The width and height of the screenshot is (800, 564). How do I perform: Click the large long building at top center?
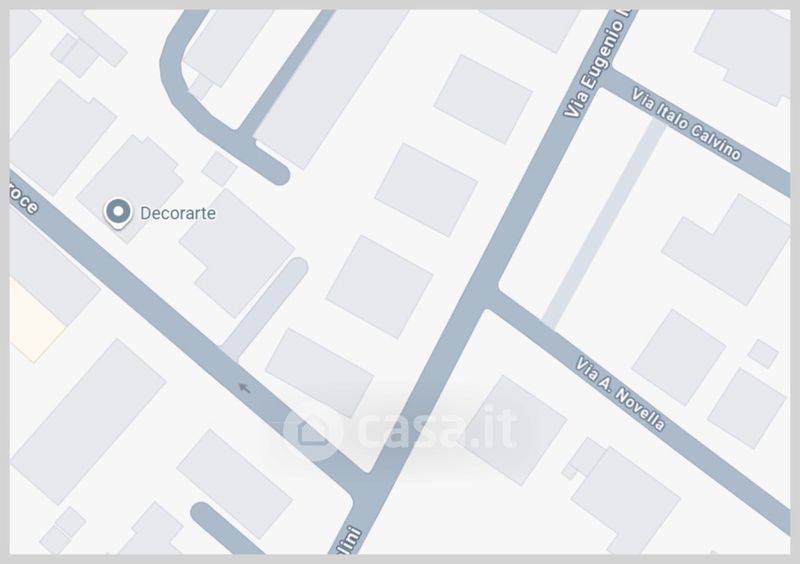[330, 88]
